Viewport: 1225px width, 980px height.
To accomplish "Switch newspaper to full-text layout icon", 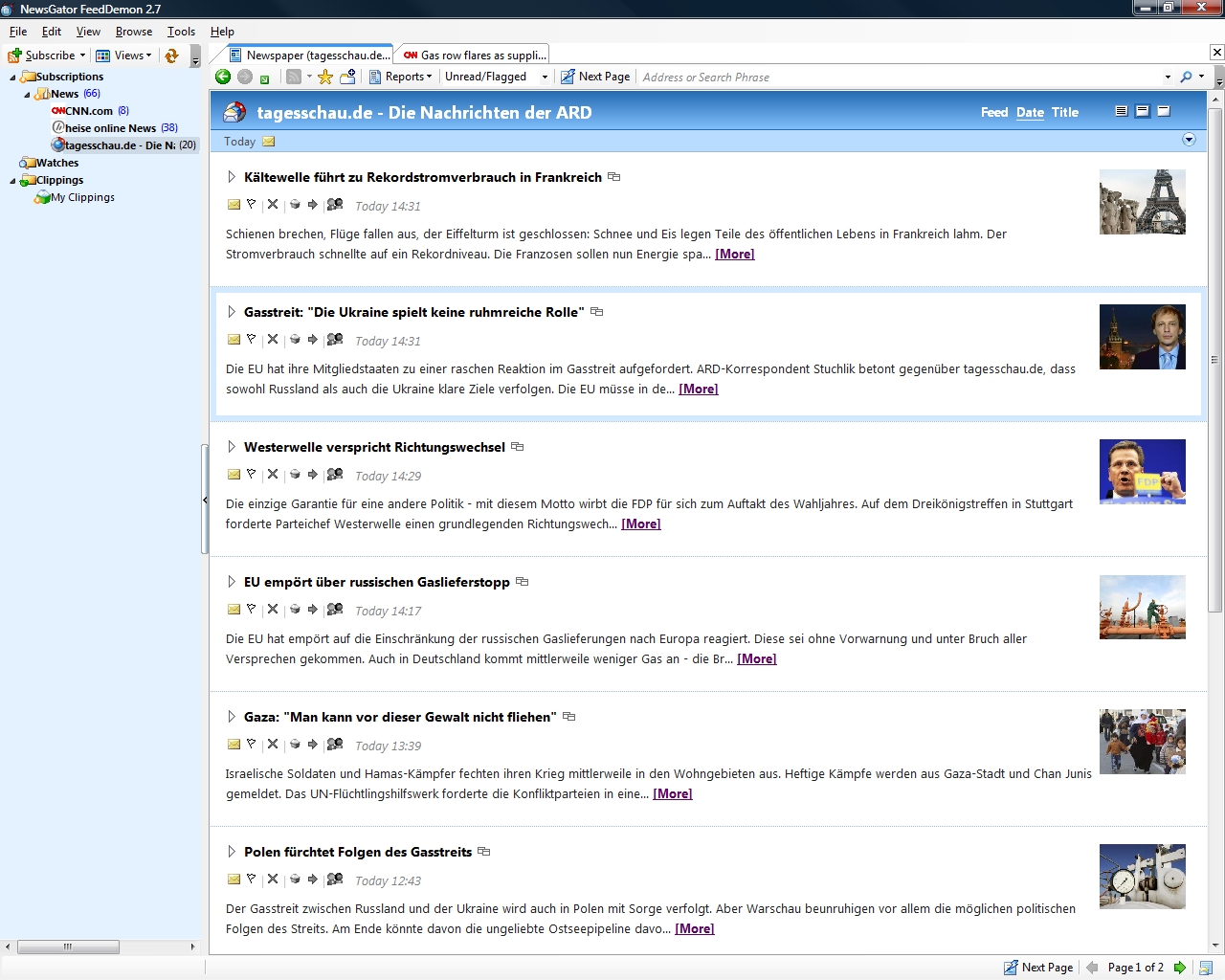I will click(x=1121, y=112).
